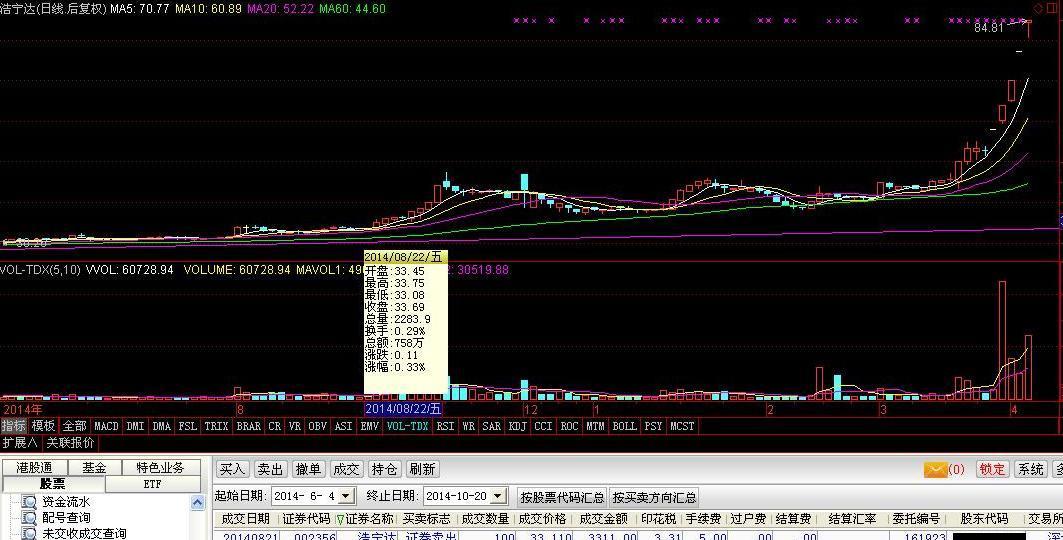This screenshot has height=540, width=1063.
Task: Click the 锁定 button
Action: [992, 469]
